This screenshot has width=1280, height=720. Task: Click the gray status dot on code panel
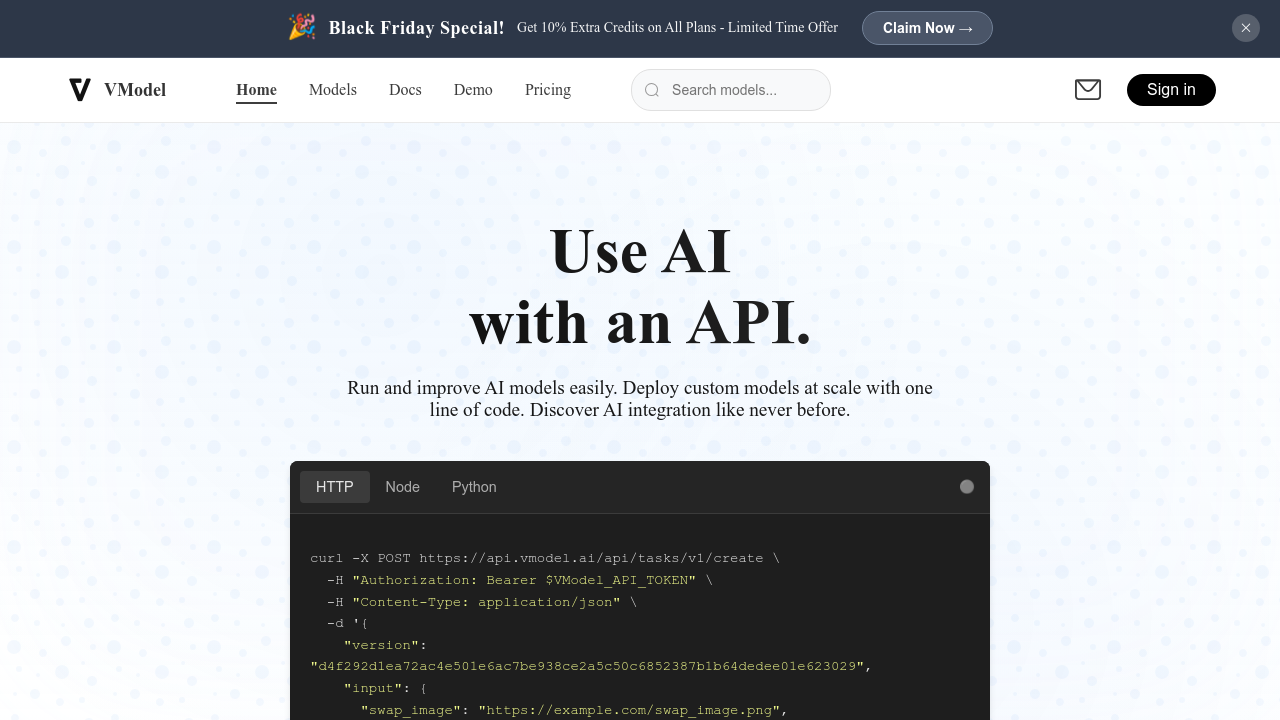tap(966, 486)
